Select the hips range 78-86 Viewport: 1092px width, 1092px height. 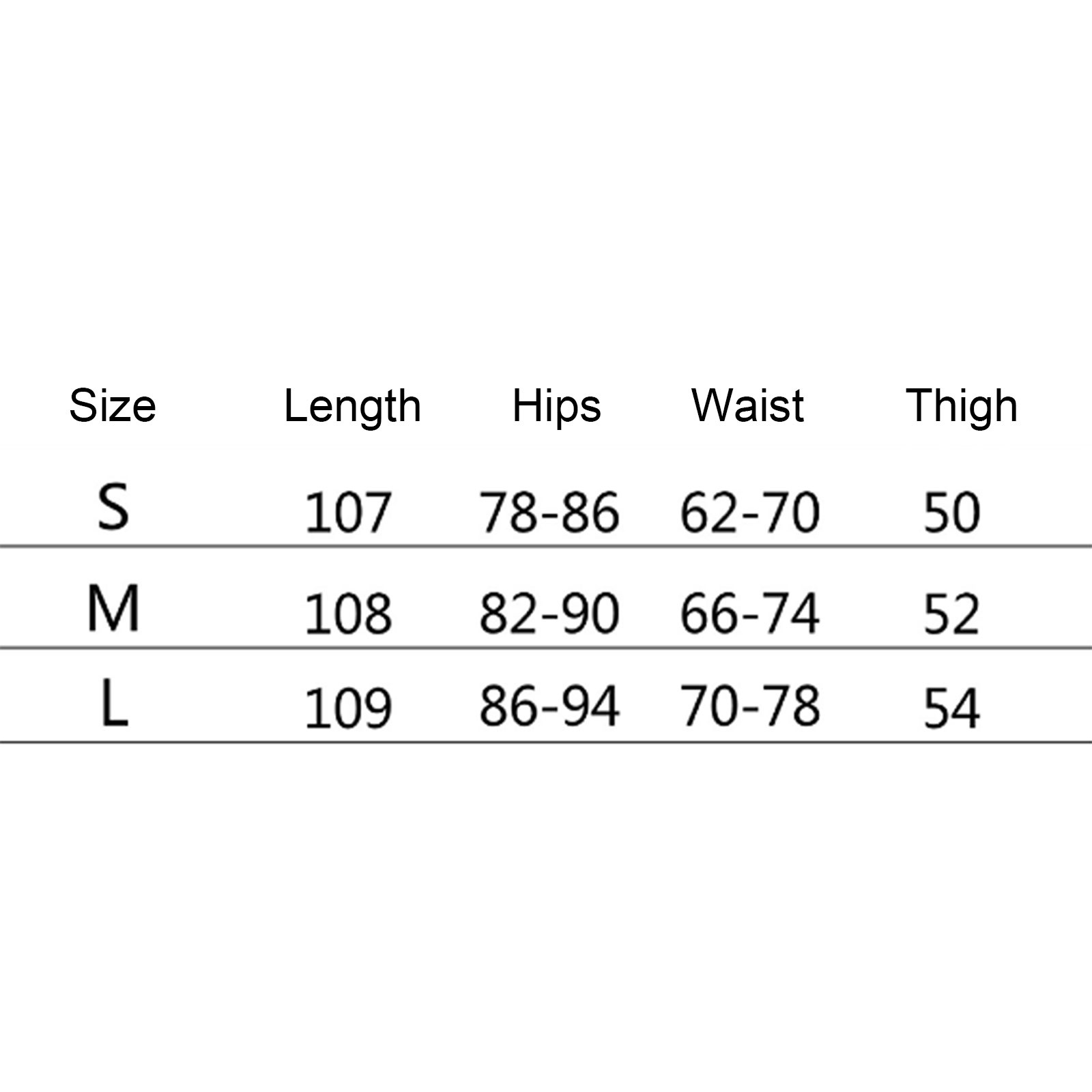(549, 513)
